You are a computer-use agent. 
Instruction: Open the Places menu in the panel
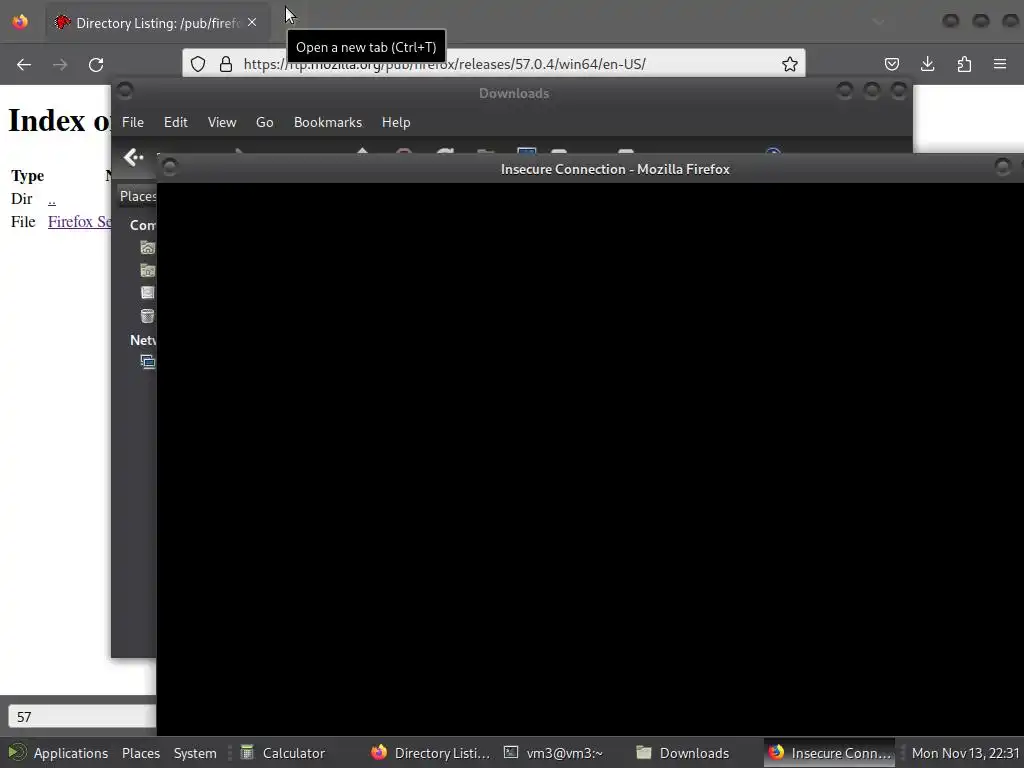140,753
